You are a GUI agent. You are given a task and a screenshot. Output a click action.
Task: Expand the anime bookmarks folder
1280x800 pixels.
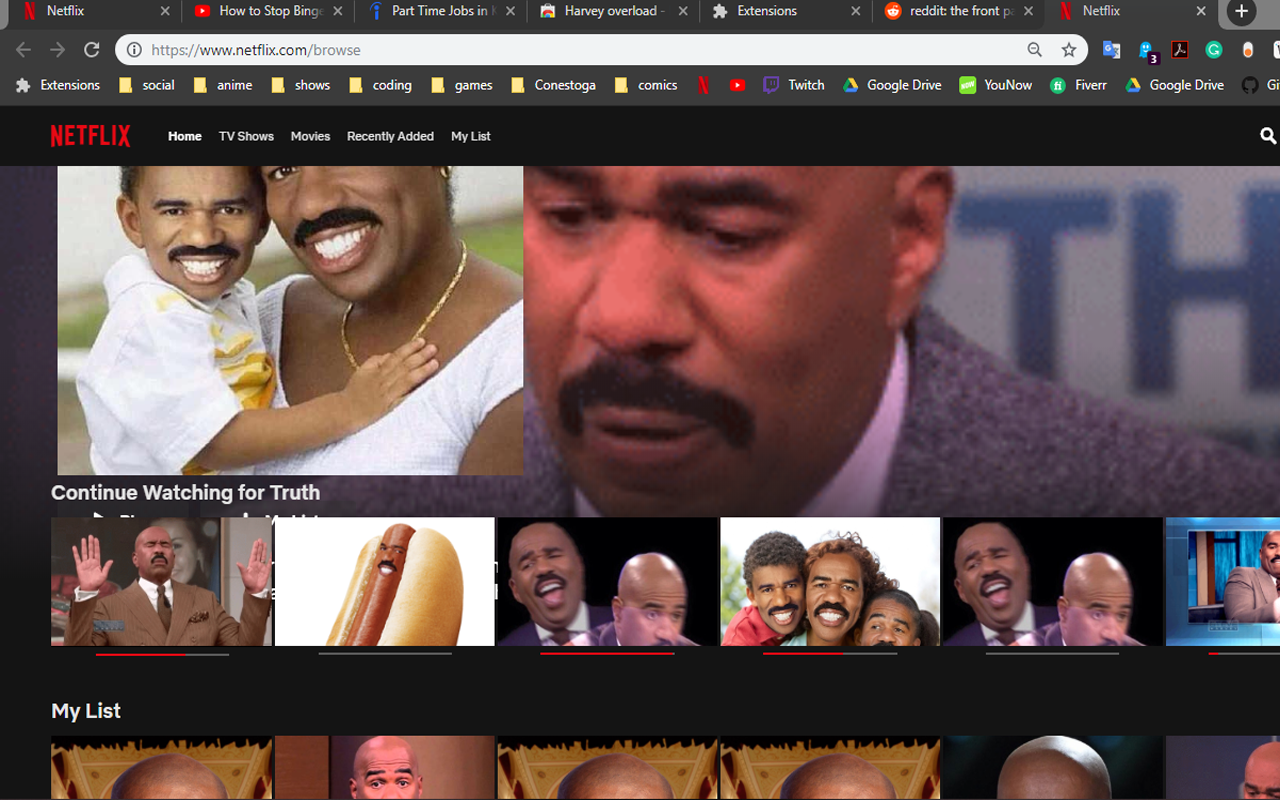[x=223, y=85]
